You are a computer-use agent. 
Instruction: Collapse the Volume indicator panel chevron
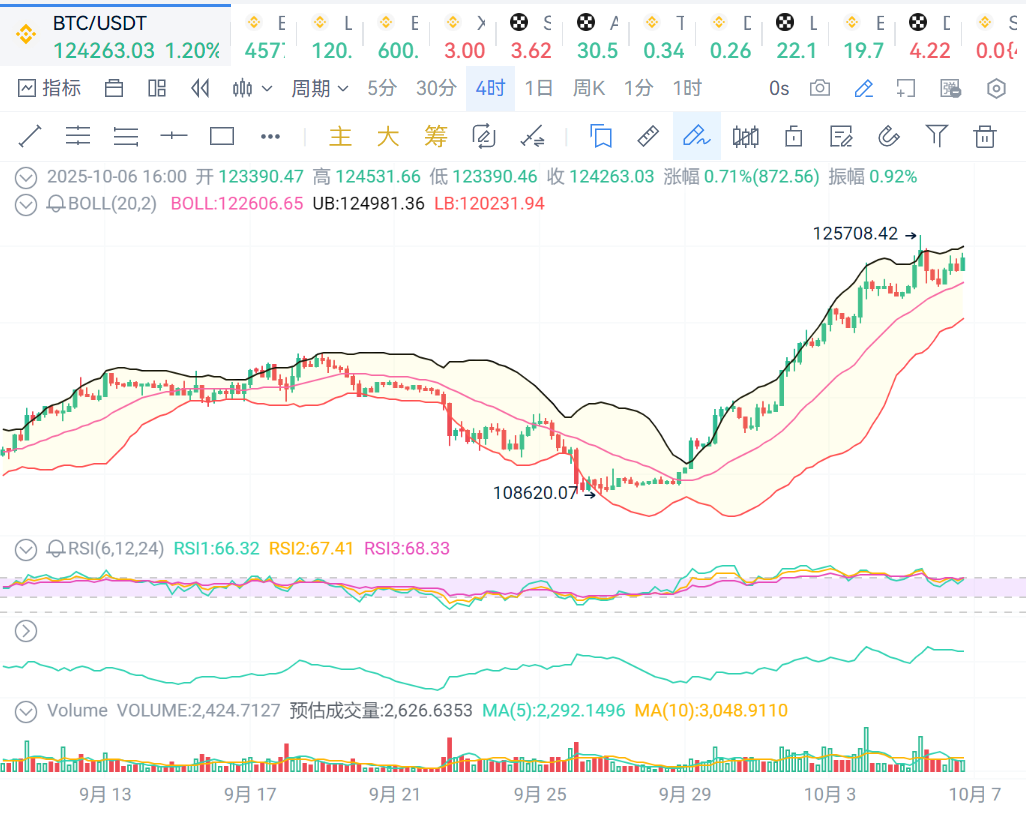click(26, 711)
